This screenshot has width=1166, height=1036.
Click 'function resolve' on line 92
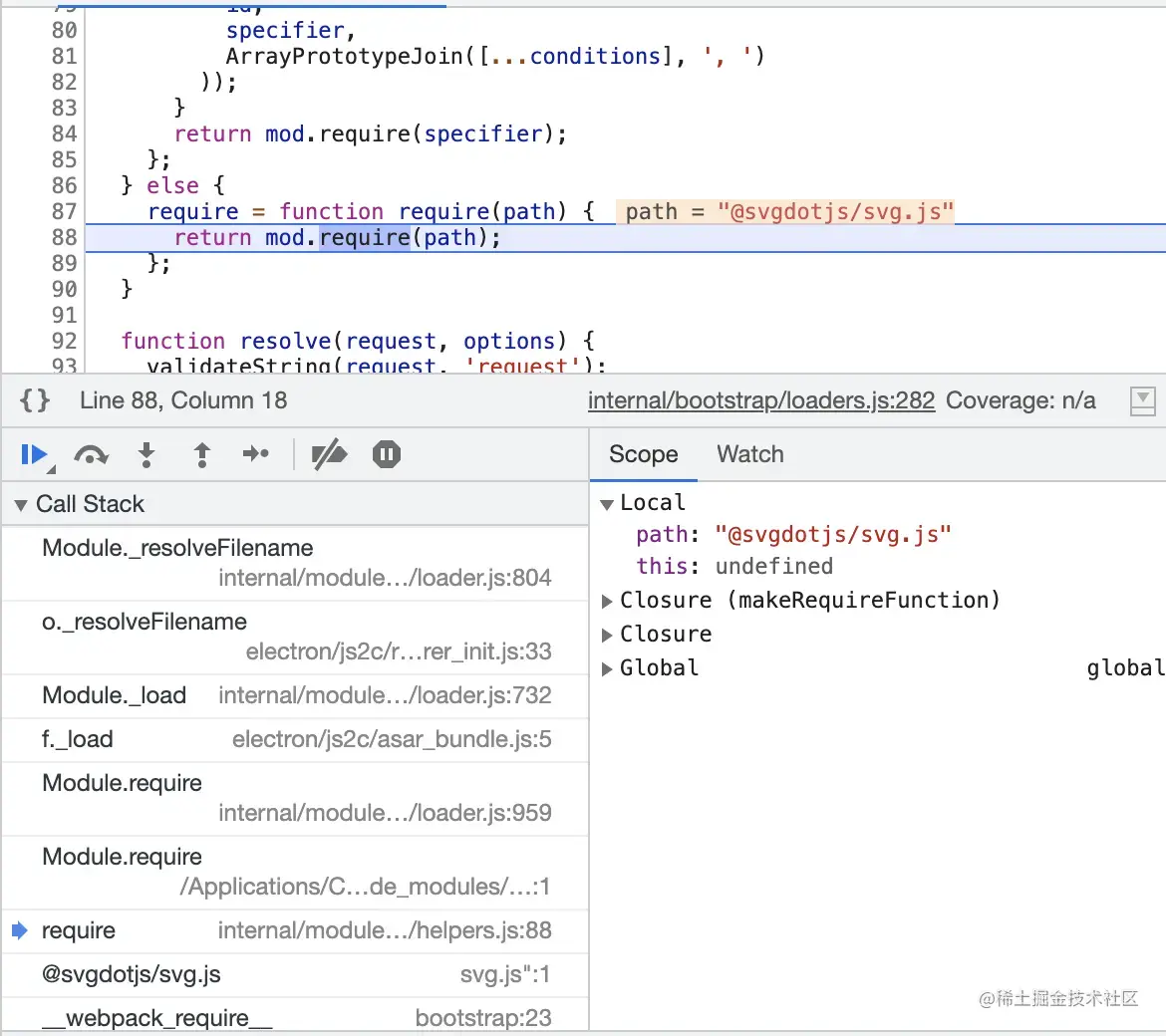(226, 341)
